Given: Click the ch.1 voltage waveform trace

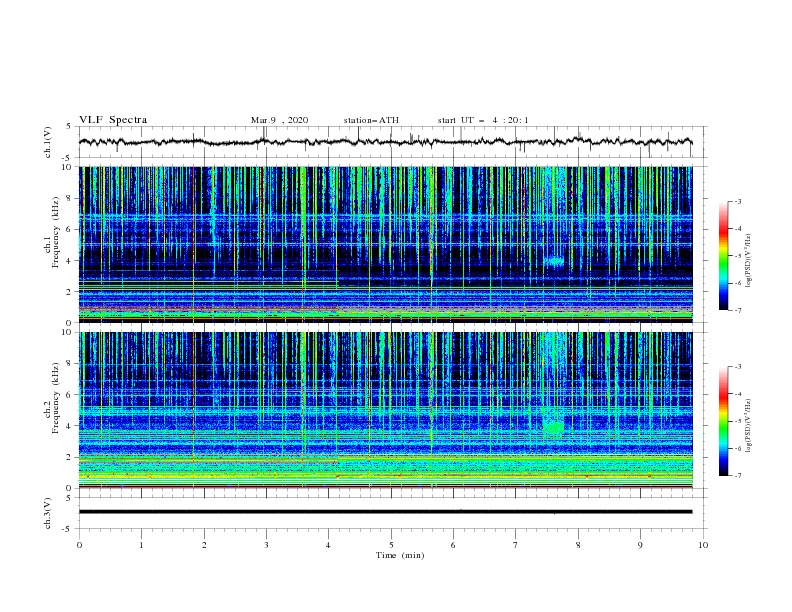Looking at the screenshot, I should 385,142.
